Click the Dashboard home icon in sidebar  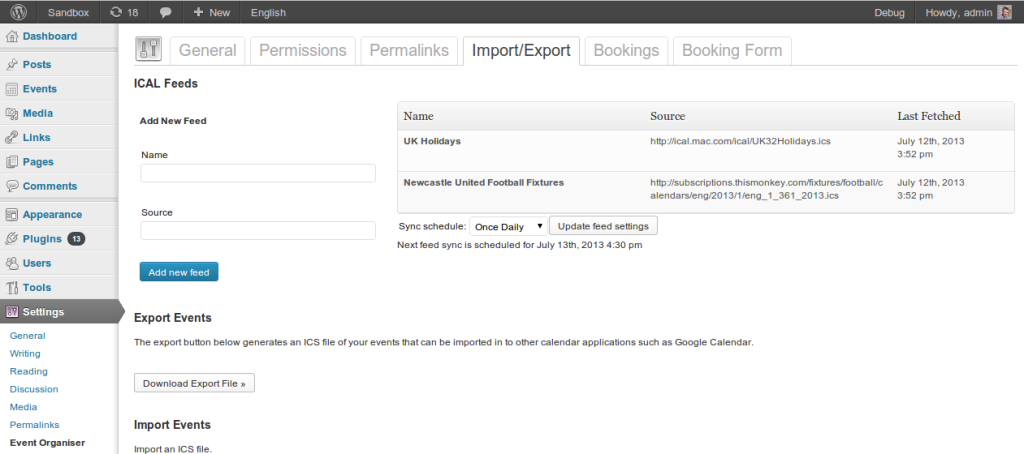(x=11, y=37)
